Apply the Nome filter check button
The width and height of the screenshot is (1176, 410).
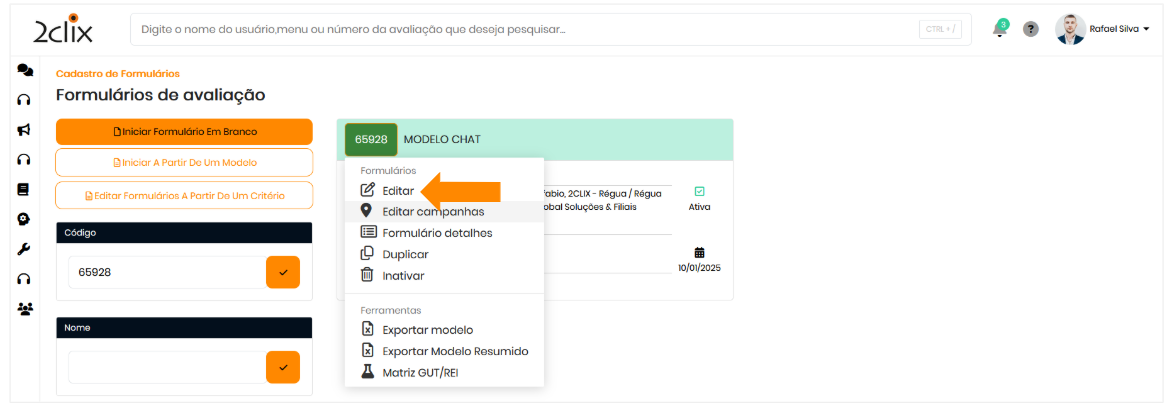click(283, 367)
